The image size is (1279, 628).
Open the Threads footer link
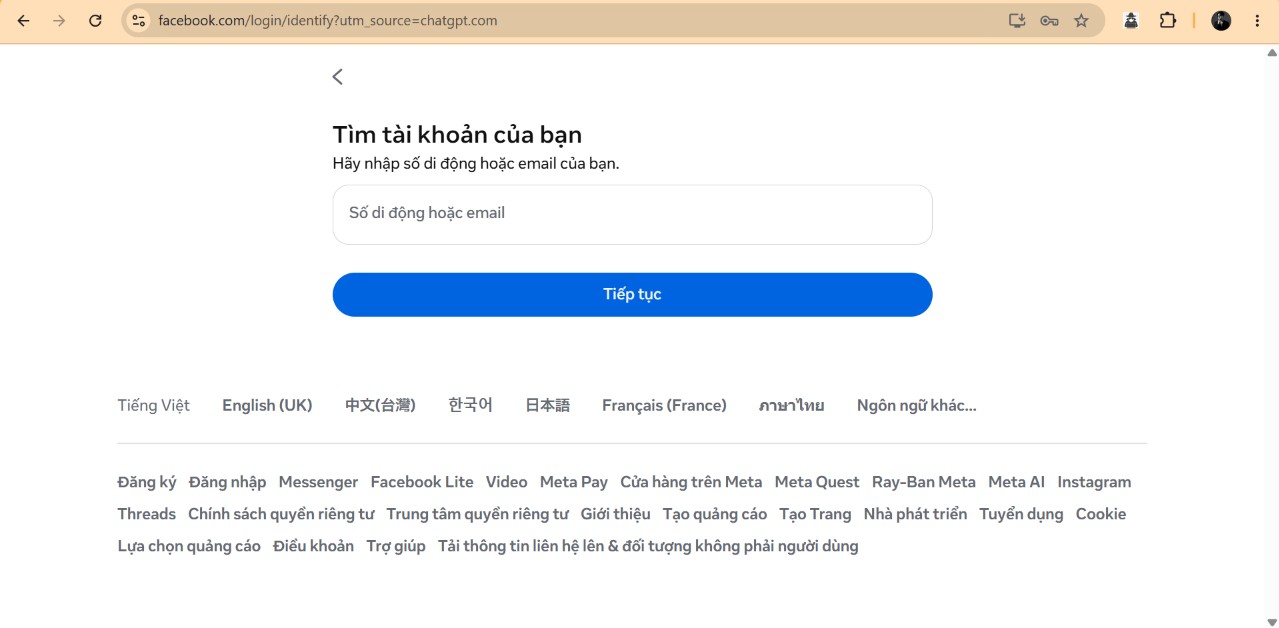pos(146,514)
